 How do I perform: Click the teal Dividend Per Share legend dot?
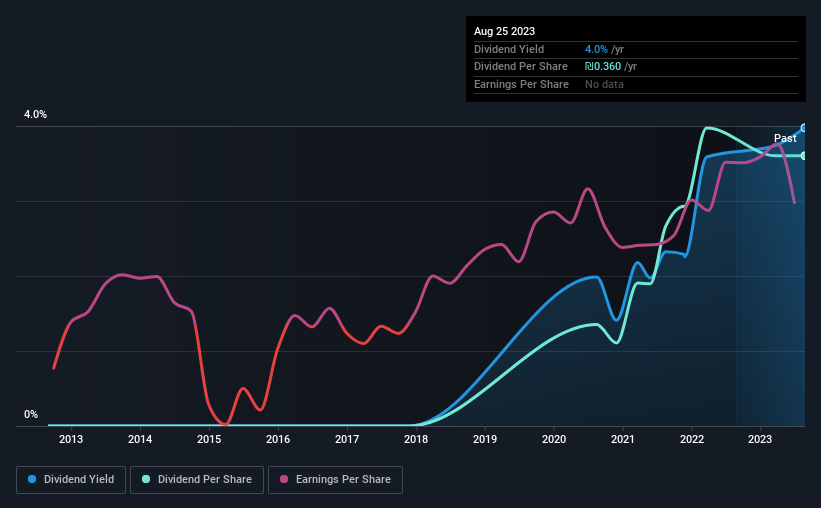(x=146, y=479)
